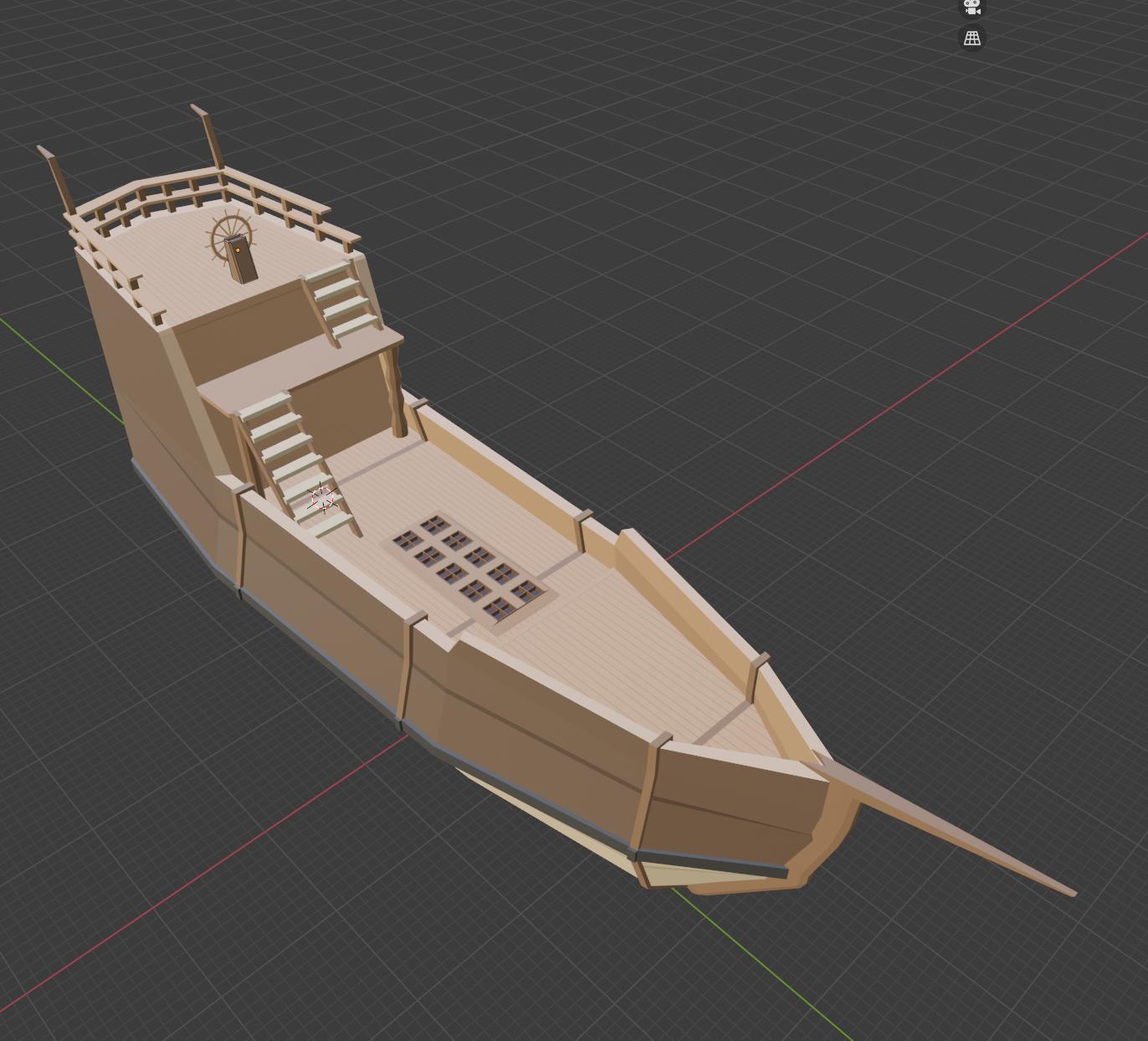The height and width of the screenshot is (1041, 1148).
Task: Select the ship's steering wheel
Action: [x=229, y=240]
